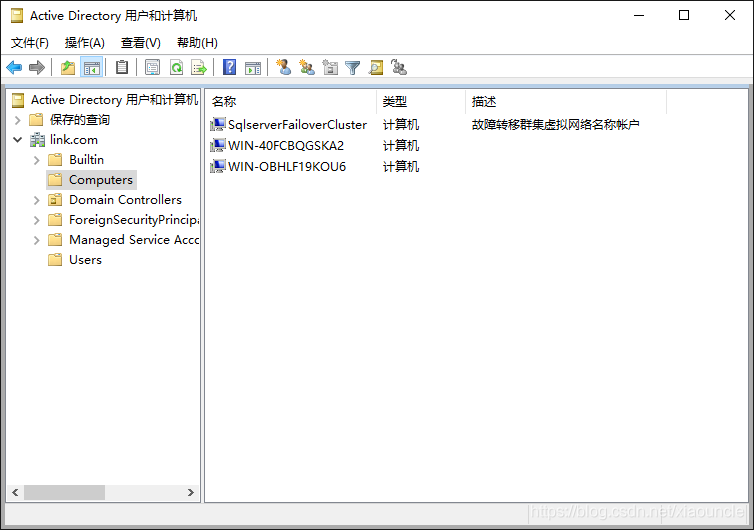The image size is (754, 530).
Task: Click the Export List toolbar icon
Action: (x=199, y=67)
